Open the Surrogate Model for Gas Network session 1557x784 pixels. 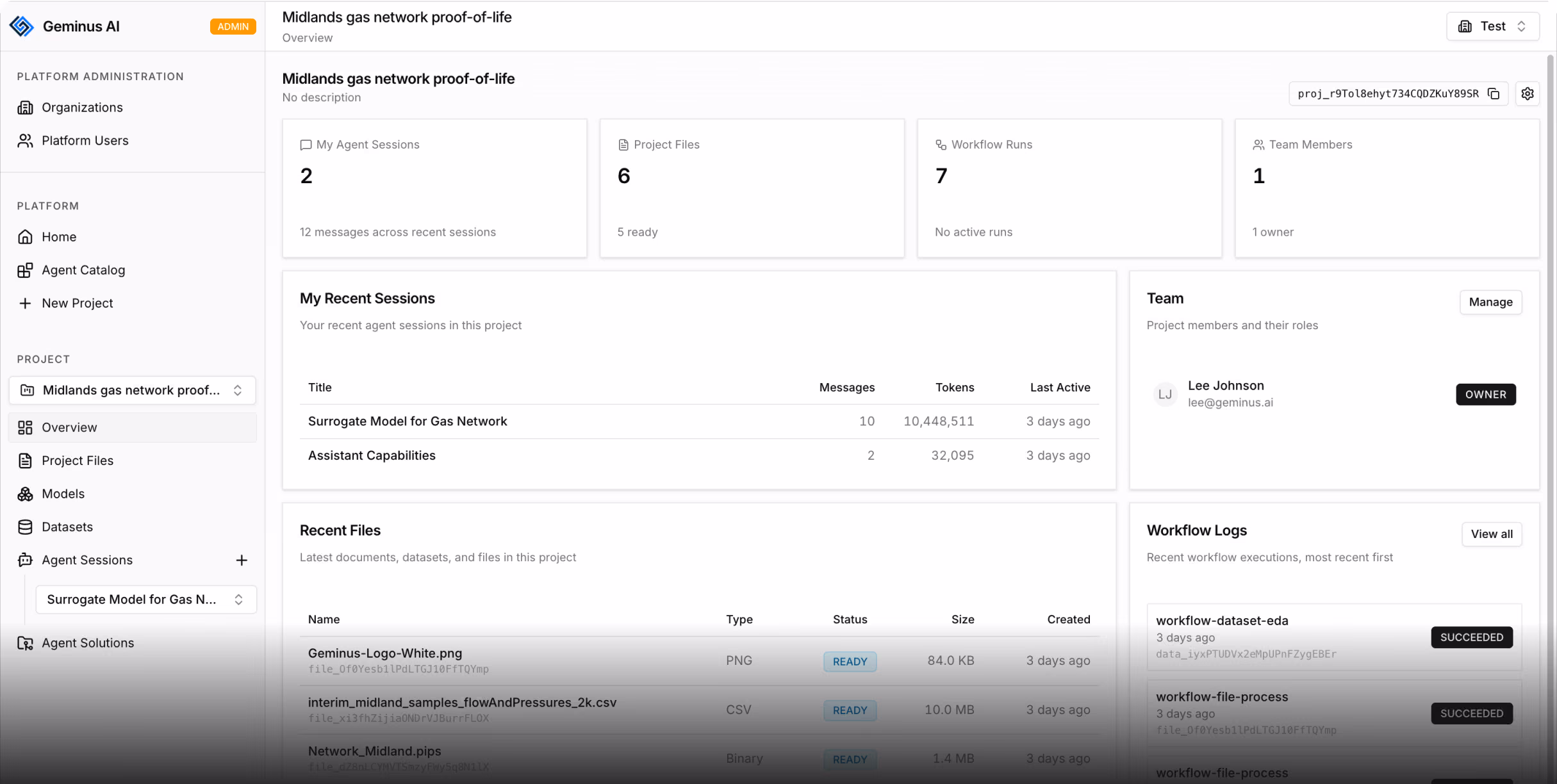click(699, 421)
